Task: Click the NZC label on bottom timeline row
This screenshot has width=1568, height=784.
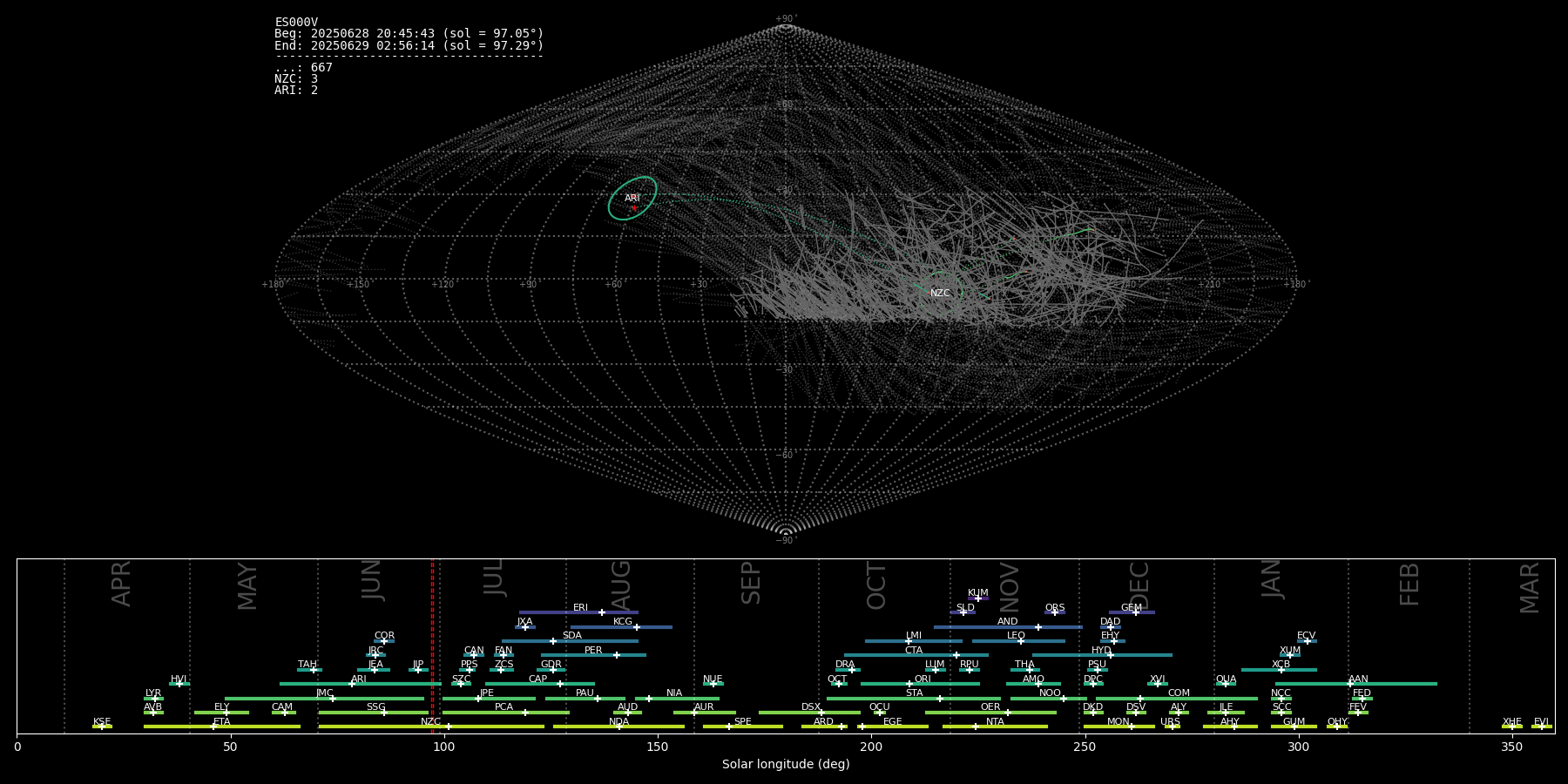Action: pos(430,722)
